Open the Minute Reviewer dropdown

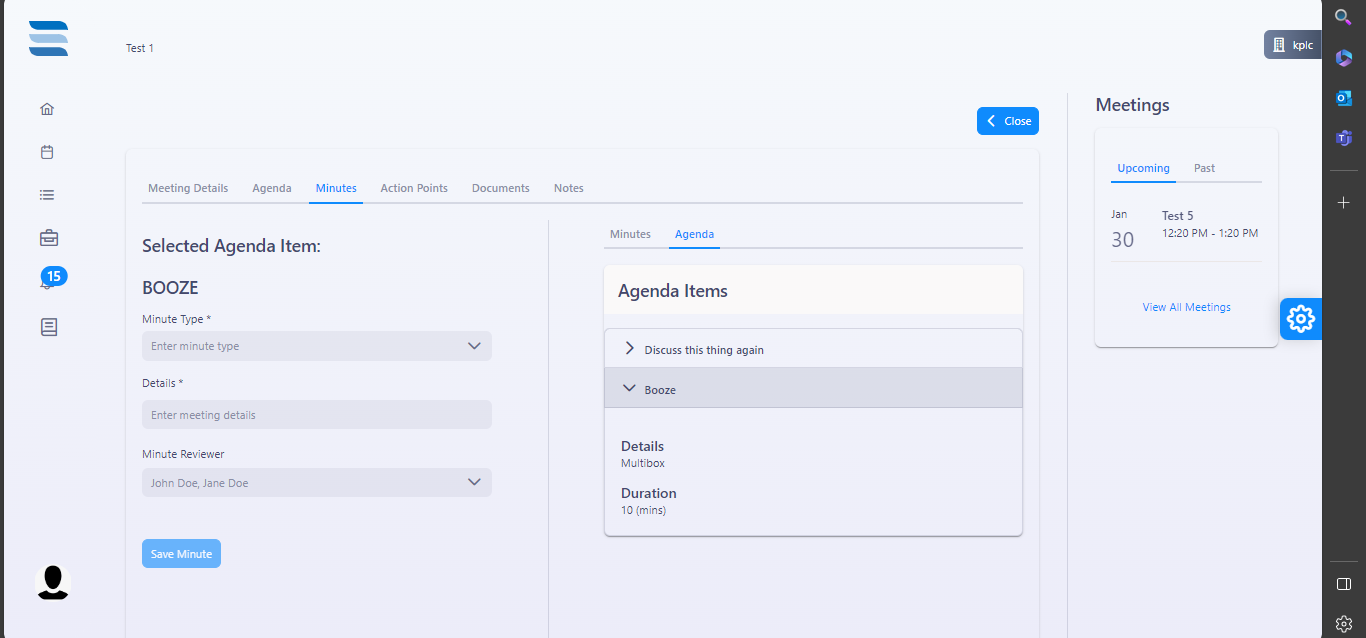(317, 483)
